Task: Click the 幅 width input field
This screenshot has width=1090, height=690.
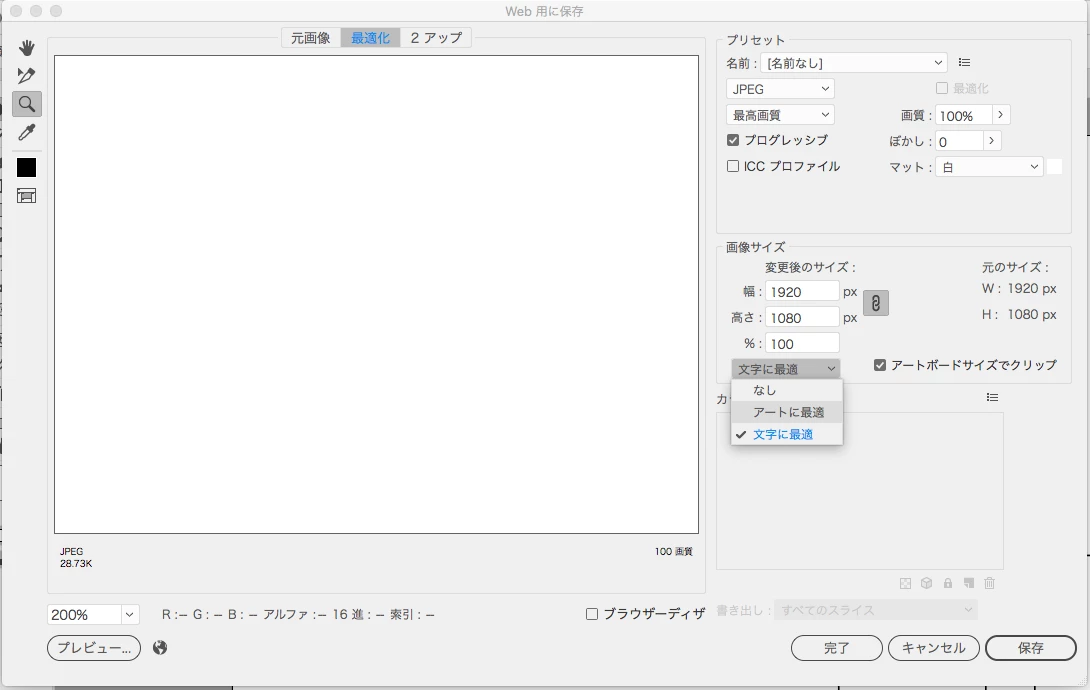Action: pos(802,292)
